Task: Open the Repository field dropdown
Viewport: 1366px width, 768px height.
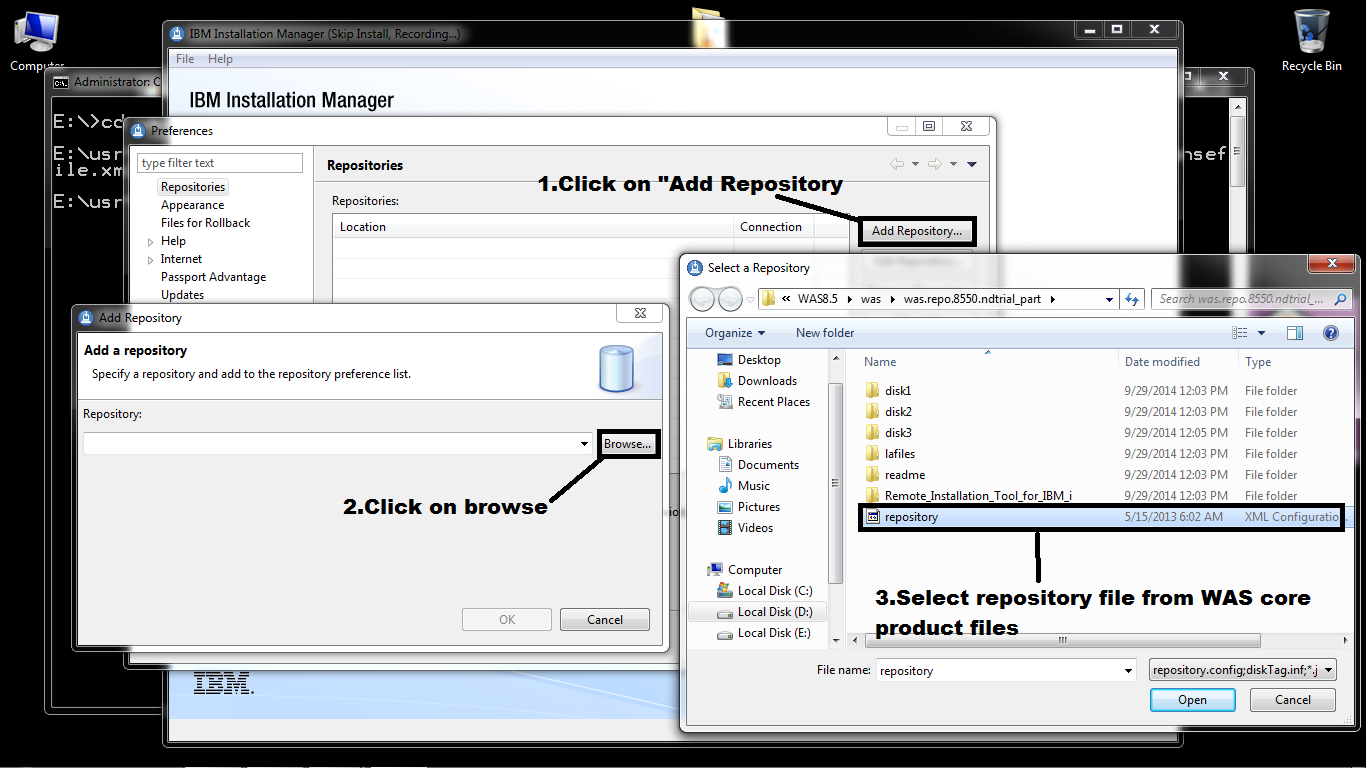Action: 584,443
